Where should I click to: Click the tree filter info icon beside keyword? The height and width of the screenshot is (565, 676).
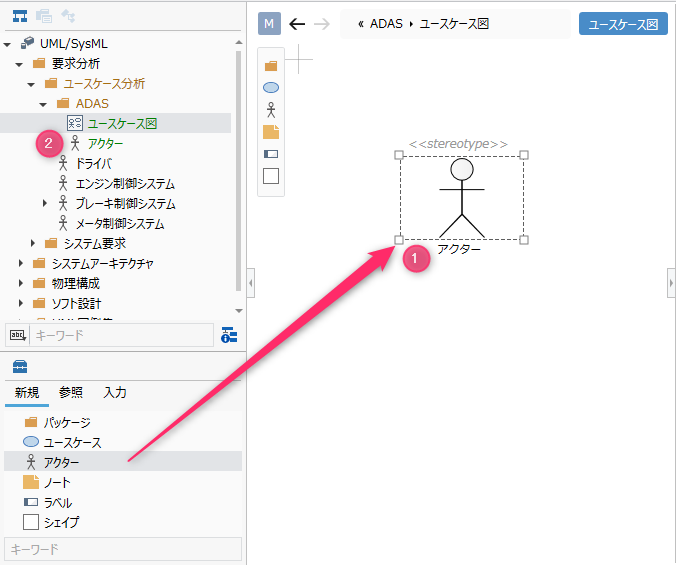point(229,335)
